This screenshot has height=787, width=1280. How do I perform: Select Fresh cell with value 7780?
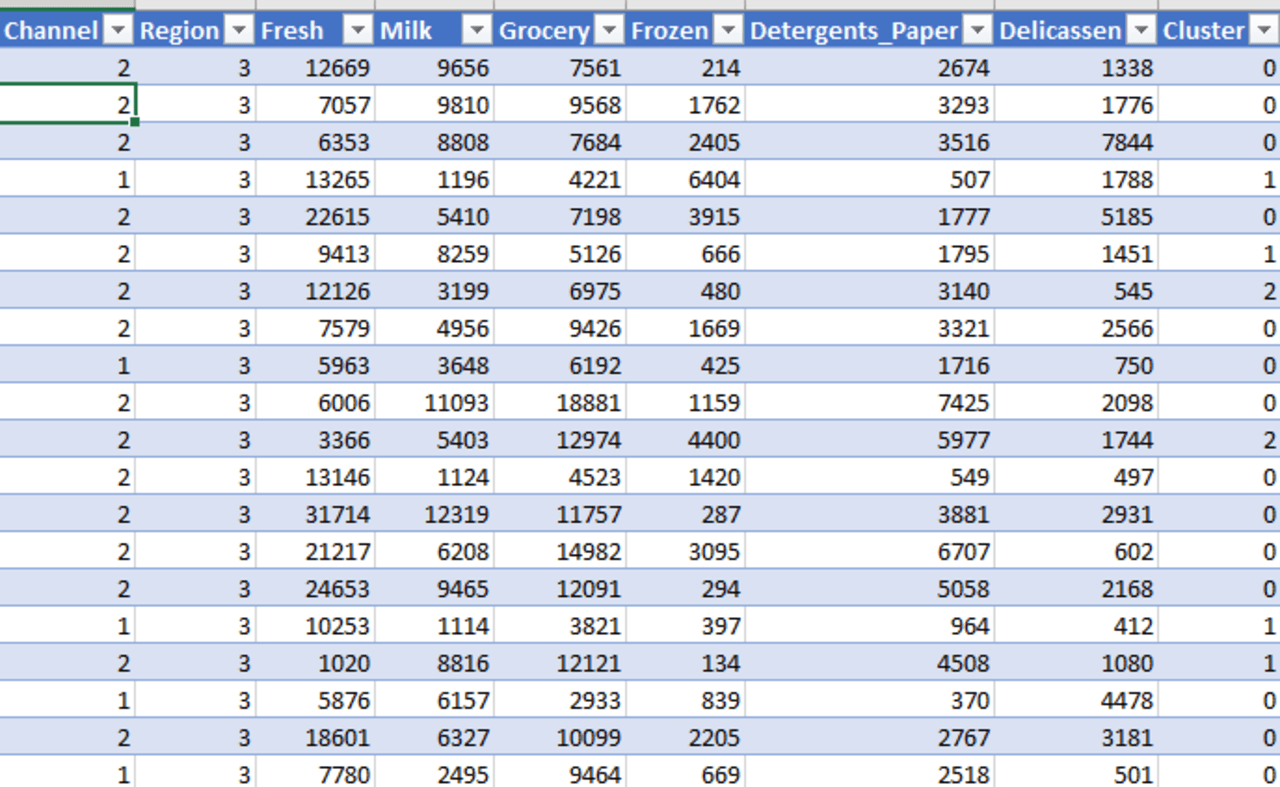[x=315, y=772]
